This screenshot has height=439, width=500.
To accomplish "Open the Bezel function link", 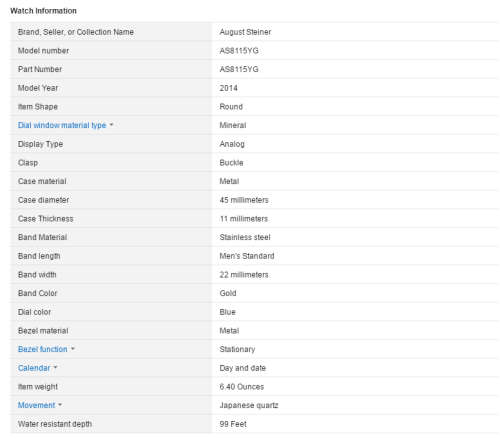I will pyautogui.click(x=43, y=349).
